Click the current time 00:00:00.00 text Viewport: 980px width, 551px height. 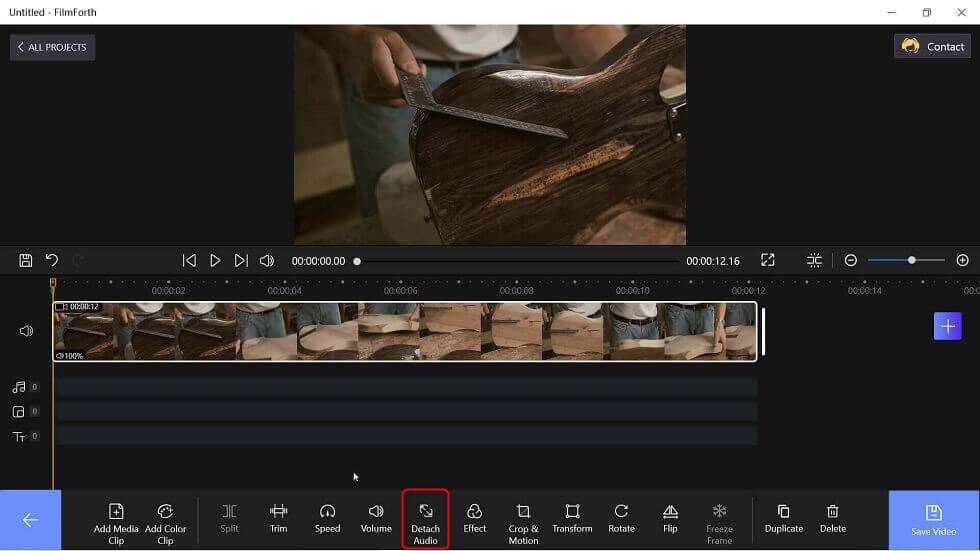tap(318, 261)
